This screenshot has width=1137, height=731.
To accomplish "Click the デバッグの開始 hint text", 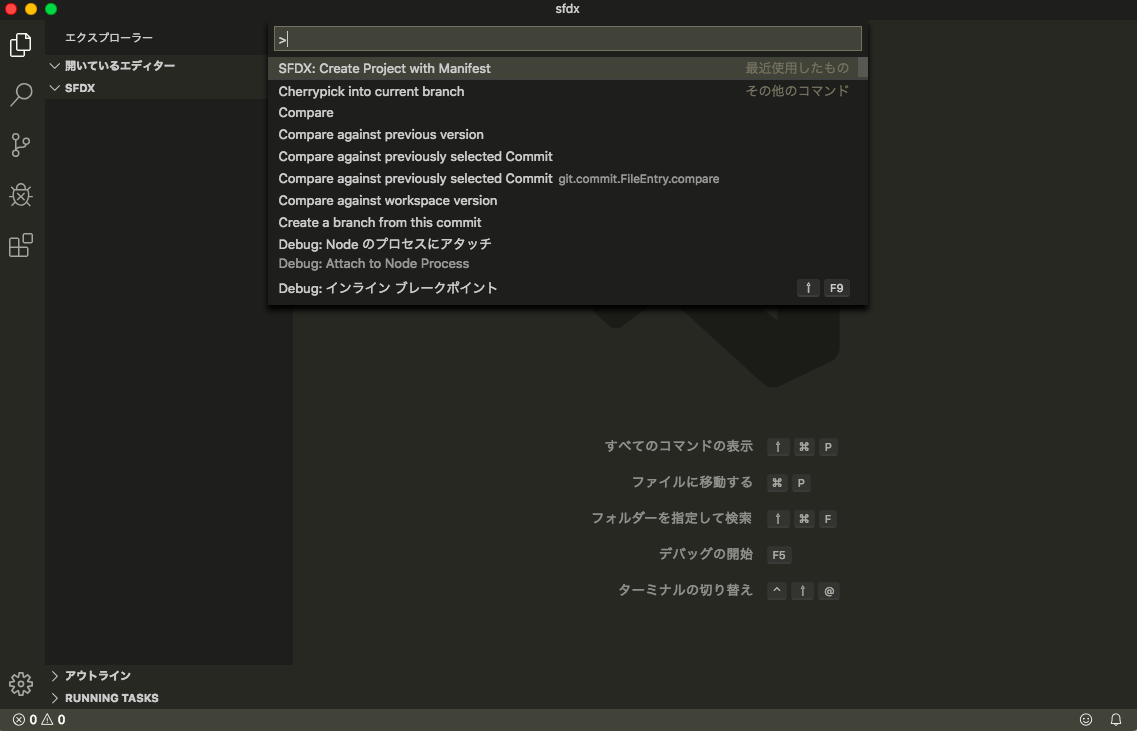I will pyautogui.click(x=706, y=554).
